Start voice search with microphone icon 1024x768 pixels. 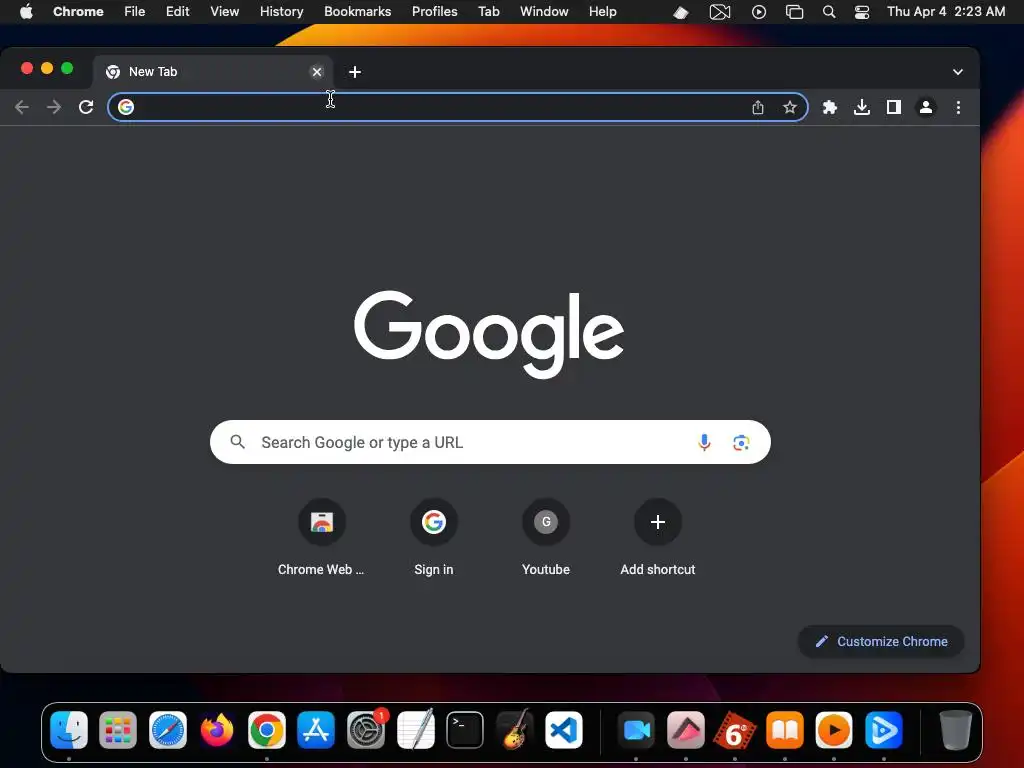click(704, 442)
